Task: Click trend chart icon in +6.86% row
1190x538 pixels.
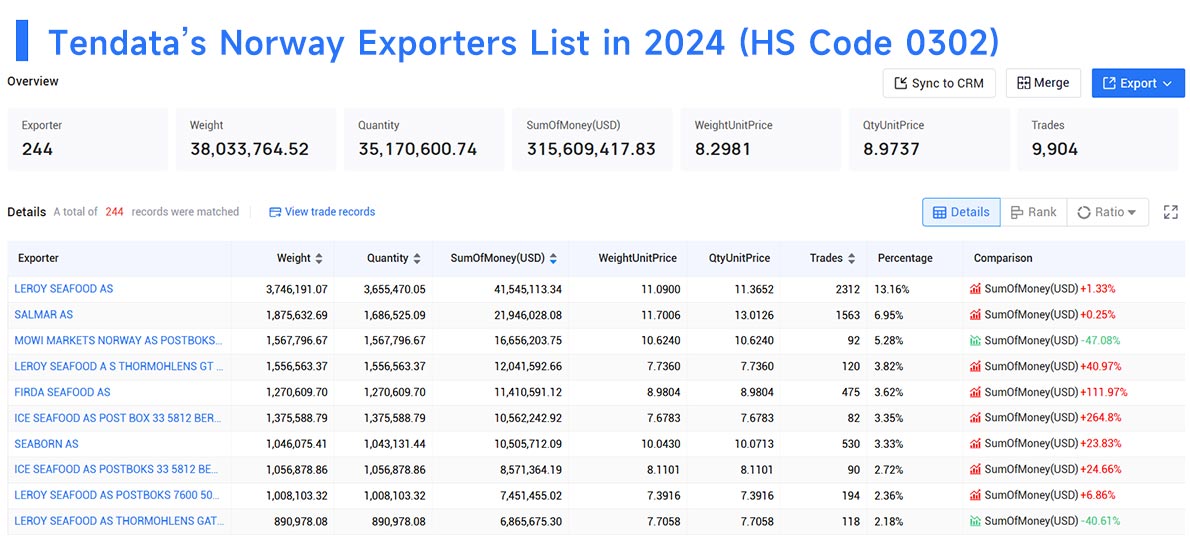Action: point(975,496)
